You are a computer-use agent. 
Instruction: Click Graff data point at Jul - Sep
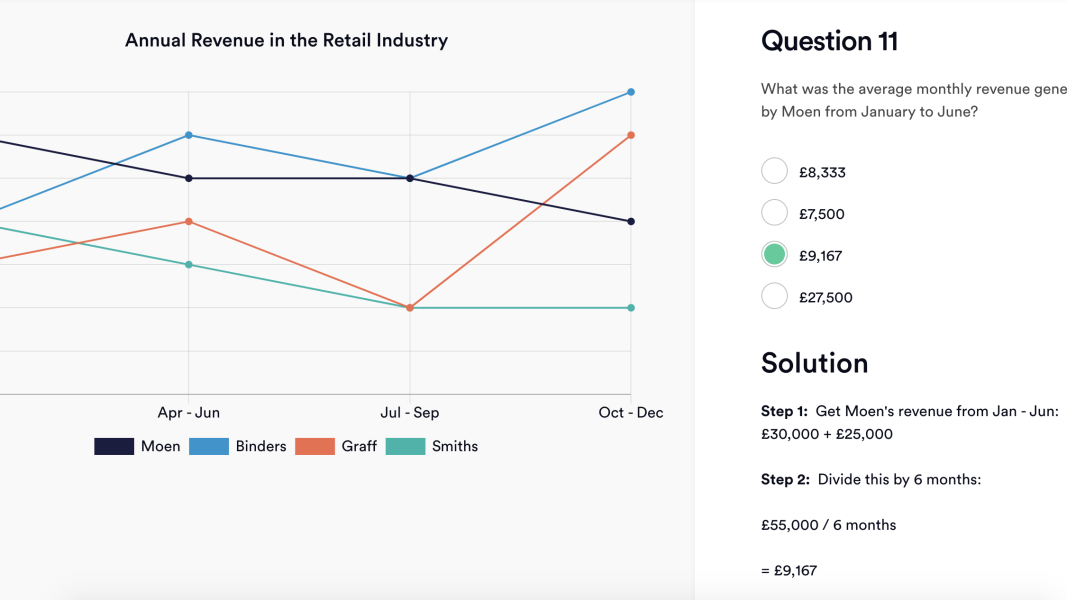[410, 307]
